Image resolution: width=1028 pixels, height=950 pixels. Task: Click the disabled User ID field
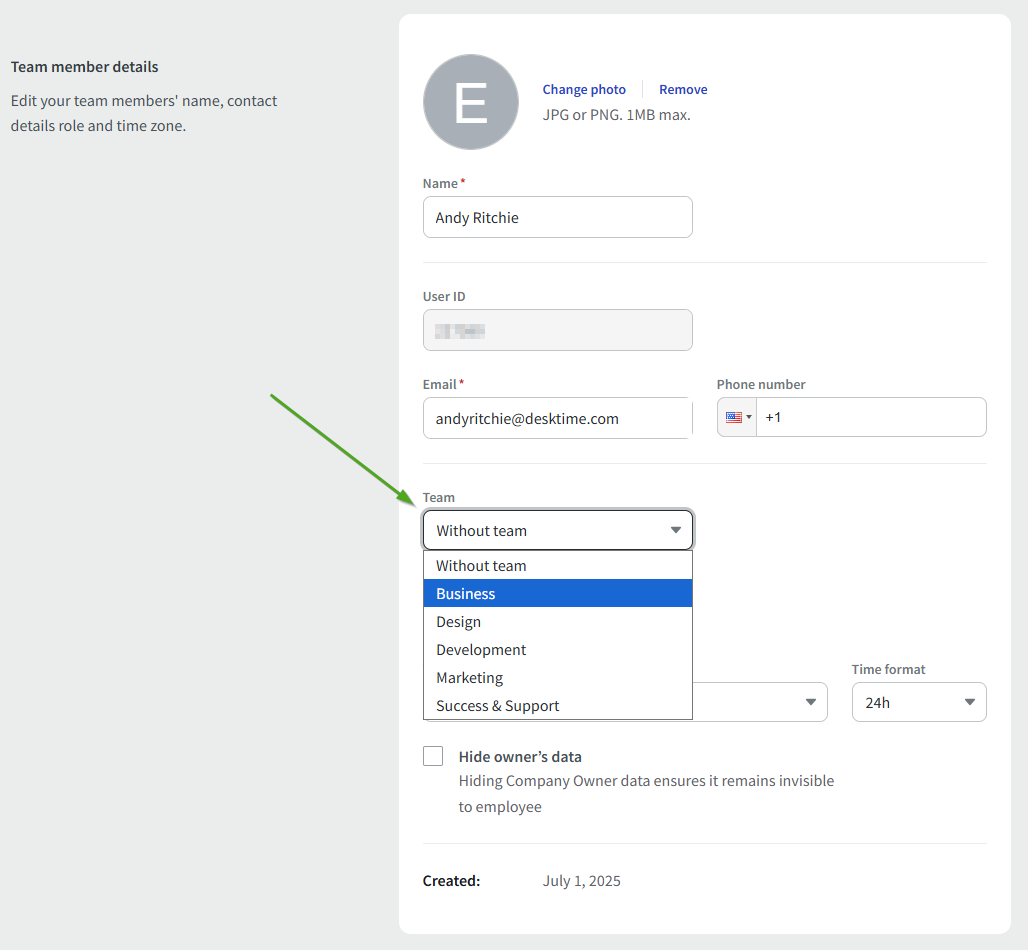(x=557, y=330)
